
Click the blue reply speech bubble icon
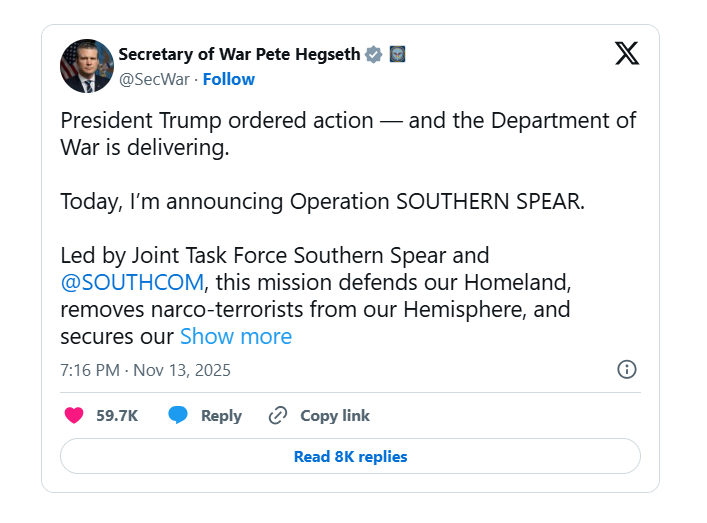click(178, 416)
